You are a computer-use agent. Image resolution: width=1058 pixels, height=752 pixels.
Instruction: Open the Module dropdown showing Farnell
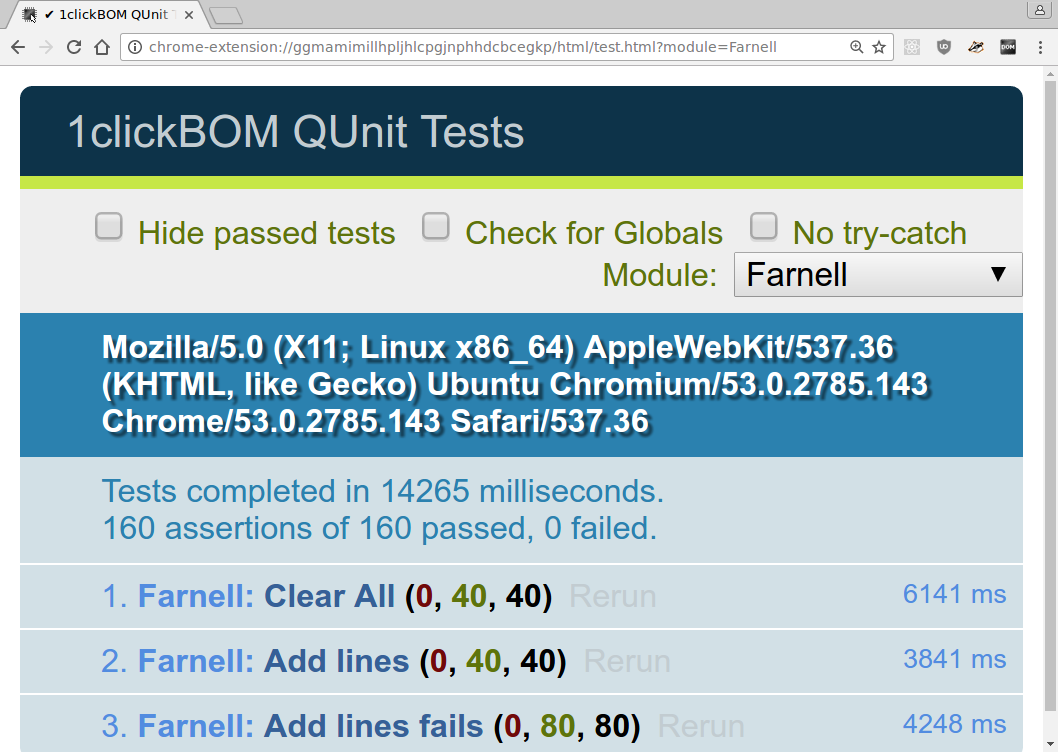[877, 274]
